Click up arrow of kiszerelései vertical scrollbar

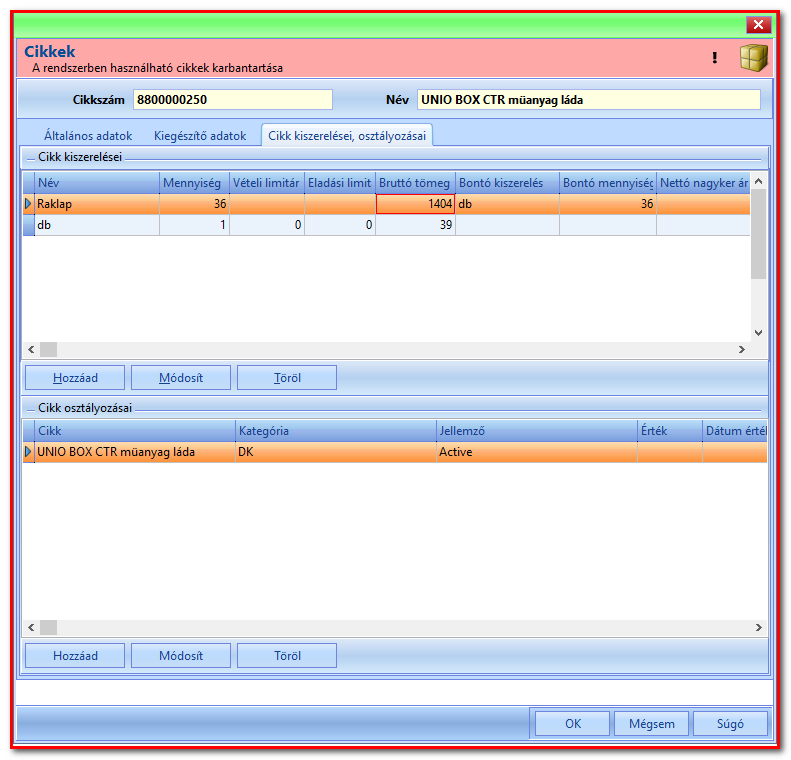click(758, 181)
